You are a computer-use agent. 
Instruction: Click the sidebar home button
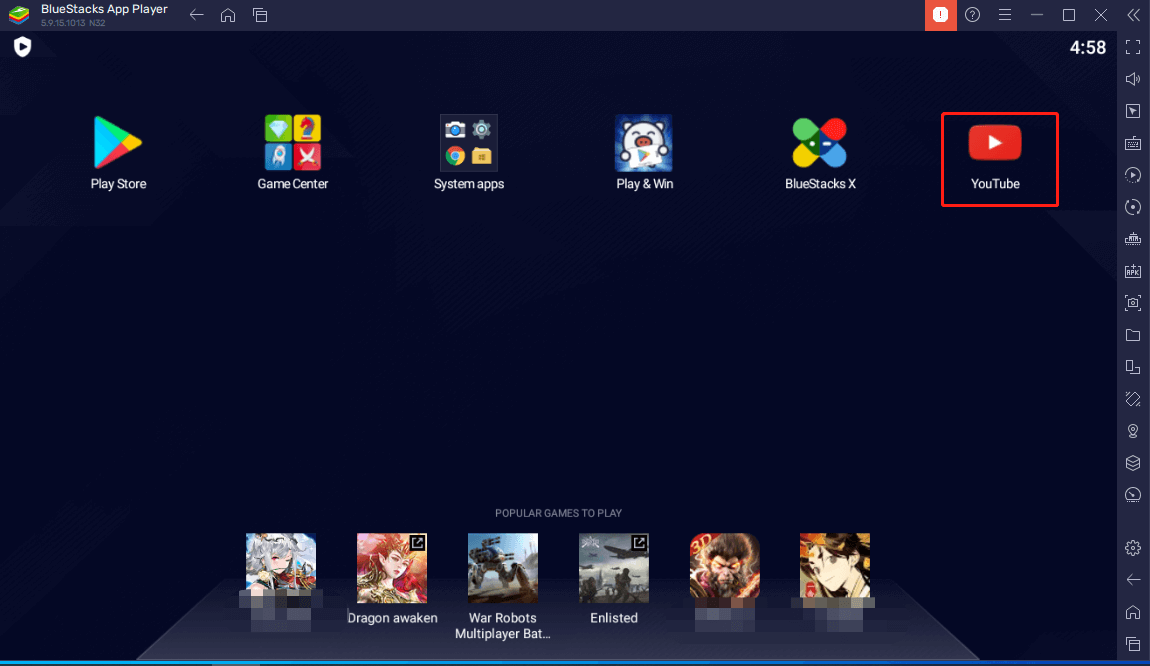pyautogui.click(x=1133, y=612)
